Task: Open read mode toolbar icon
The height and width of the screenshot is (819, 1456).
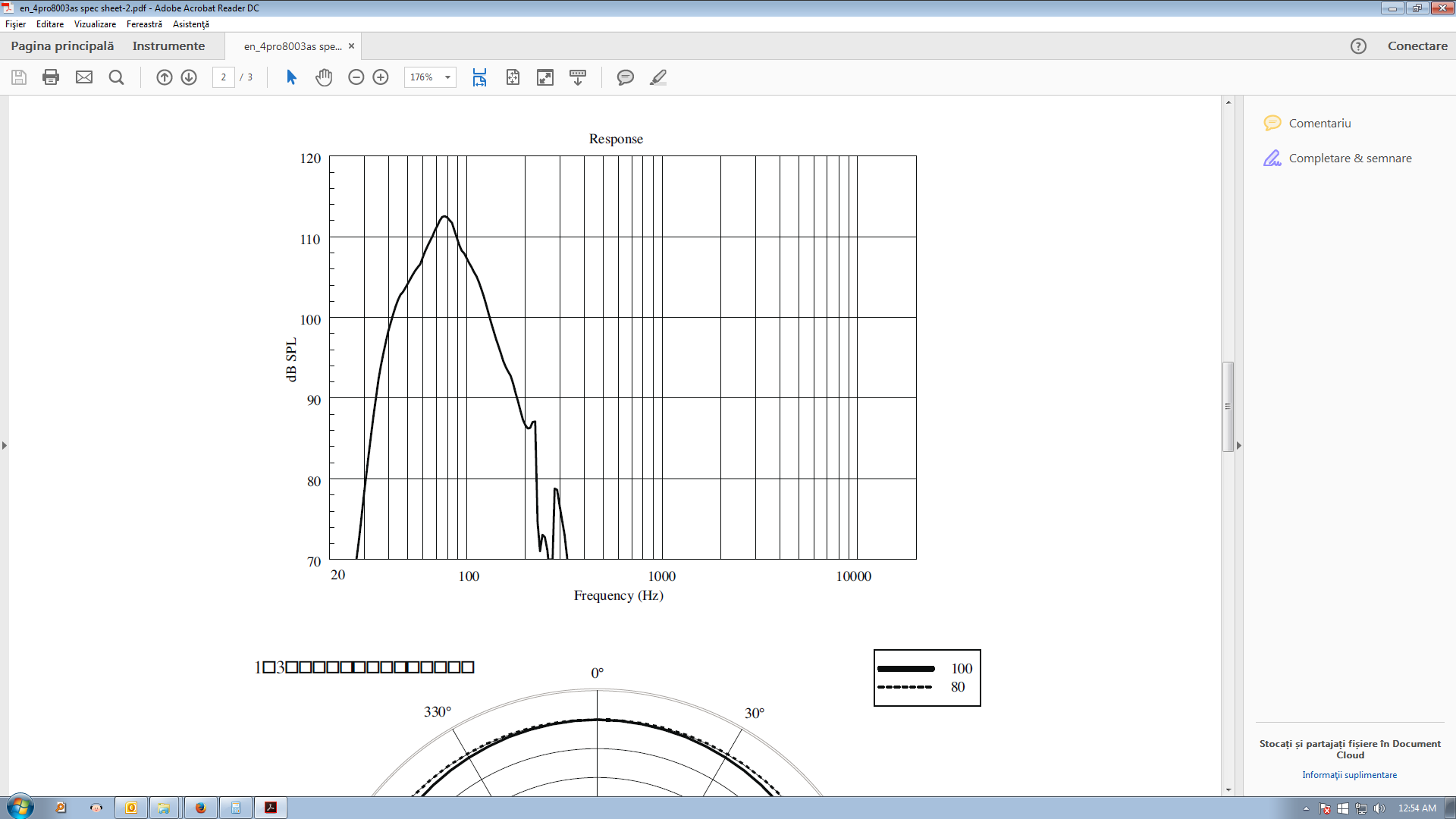Action: [578, 77]
